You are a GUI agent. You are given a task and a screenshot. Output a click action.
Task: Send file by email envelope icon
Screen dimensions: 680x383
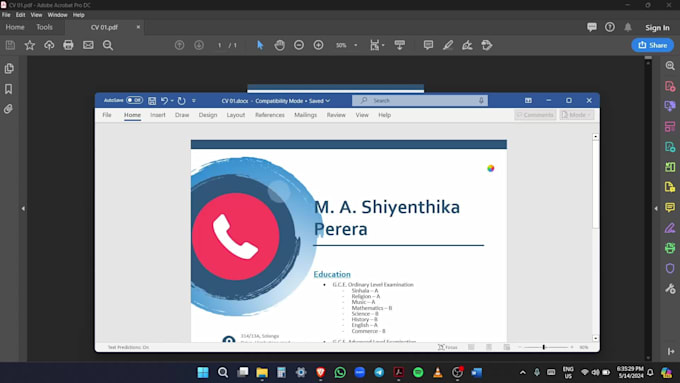tap(88, 45)
